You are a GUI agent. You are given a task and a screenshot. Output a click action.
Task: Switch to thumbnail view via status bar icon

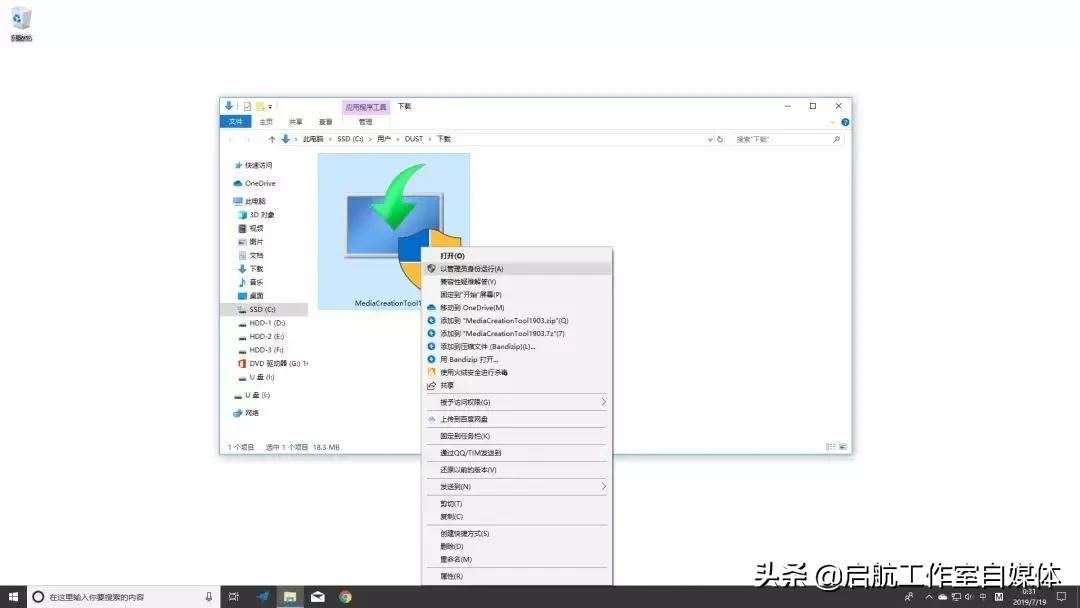[841, 447]
